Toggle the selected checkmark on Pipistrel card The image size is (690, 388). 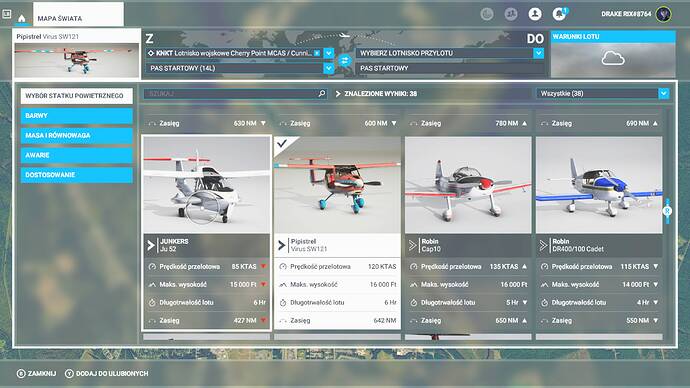[282, 143]
